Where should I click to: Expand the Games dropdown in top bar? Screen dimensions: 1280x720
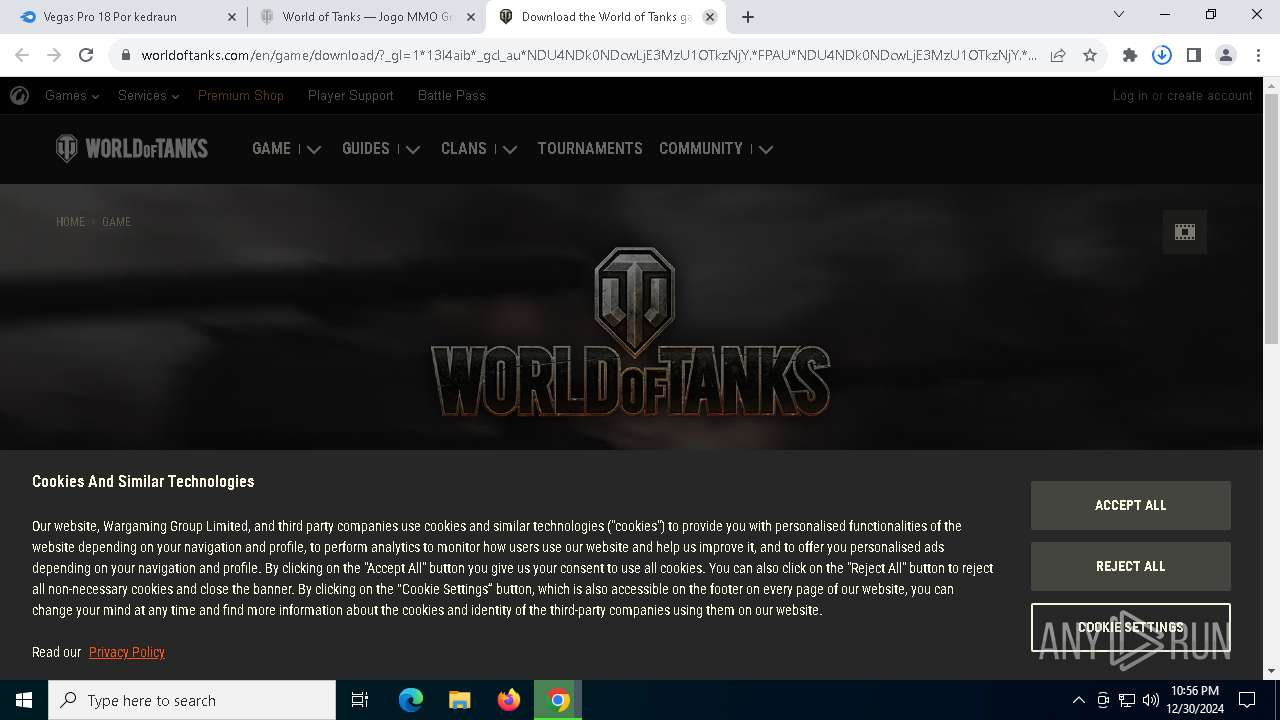tap(72, 96)
